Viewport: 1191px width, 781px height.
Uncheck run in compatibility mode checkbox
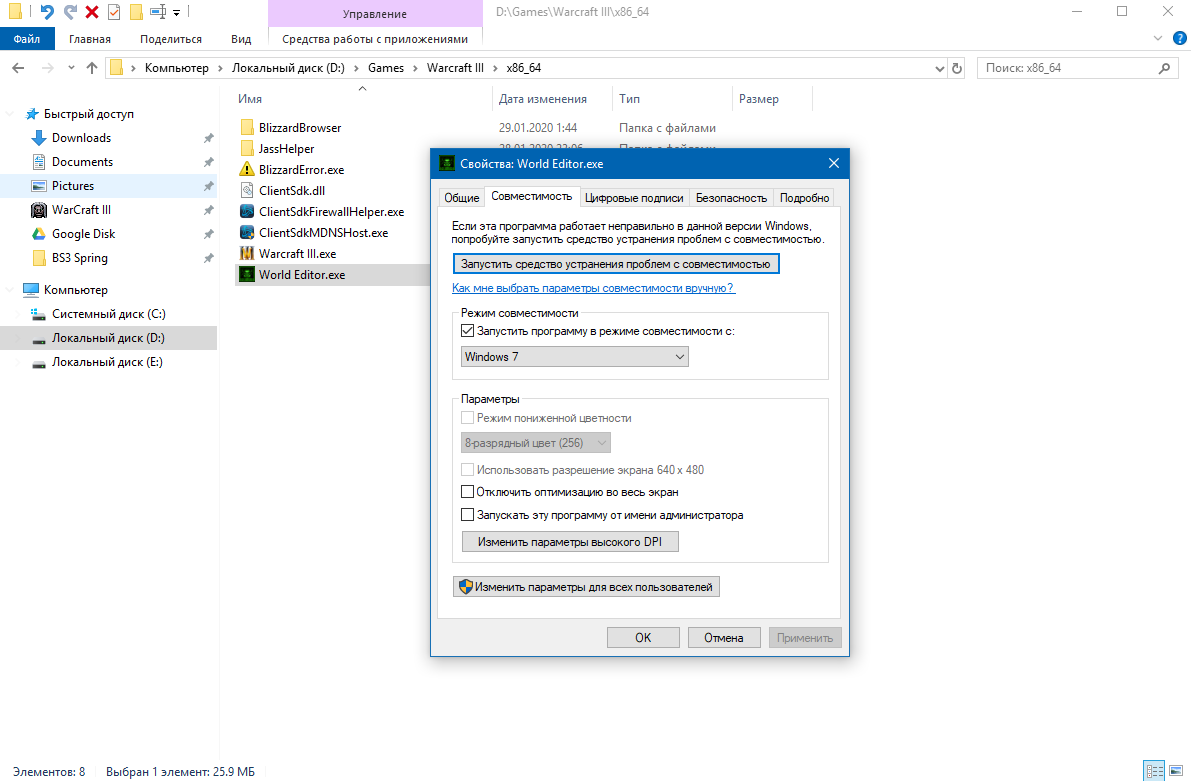tap(468, 330)
